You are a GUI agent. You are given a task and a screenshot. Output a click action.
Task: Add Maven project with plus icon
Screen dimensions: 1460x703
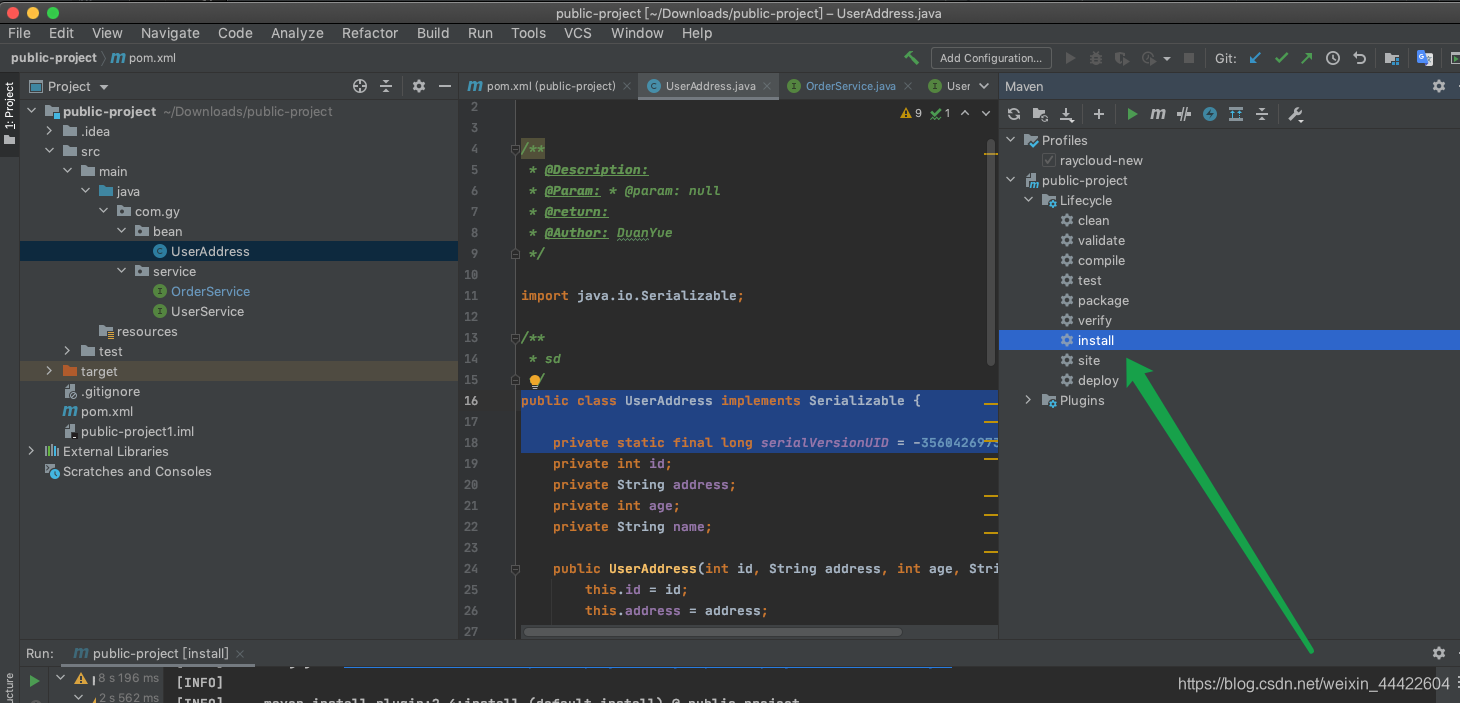point(1099,114)
